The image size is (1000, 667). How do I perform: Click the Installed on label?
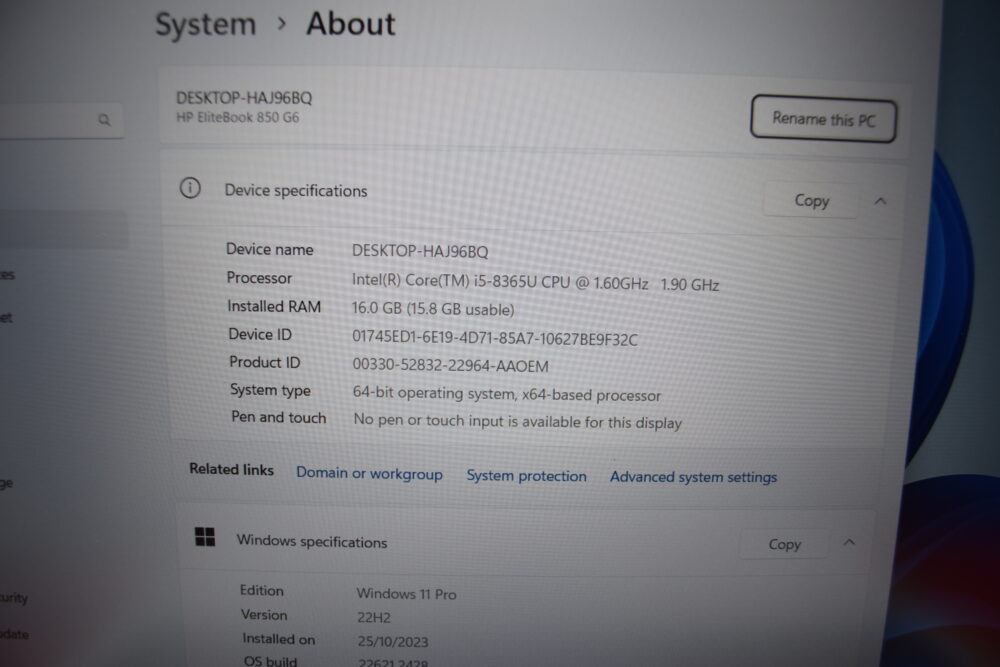pyautogui.click(x=279, y=639)
